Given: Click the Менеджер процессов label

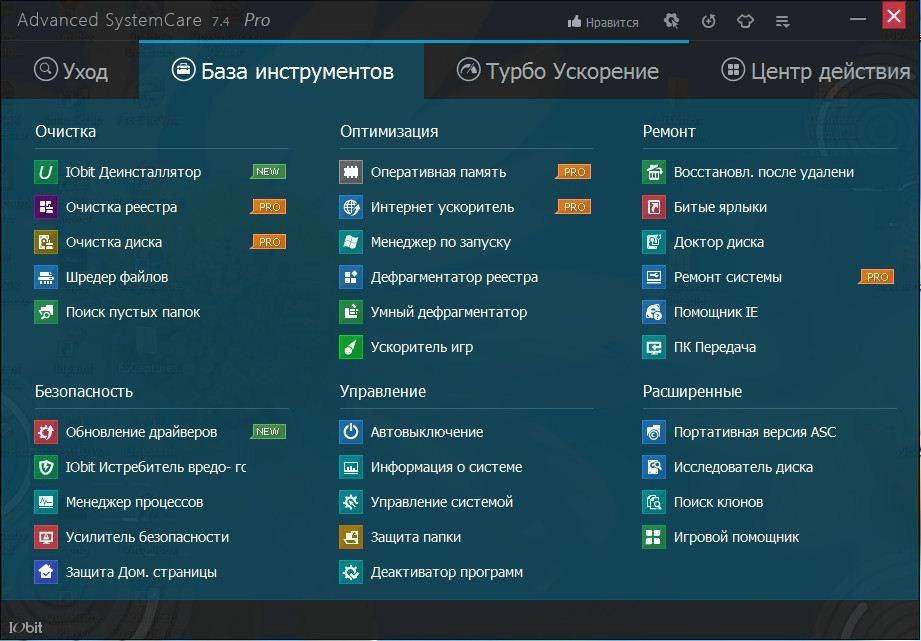Looking at the screenshot, I should click(134, 502).
